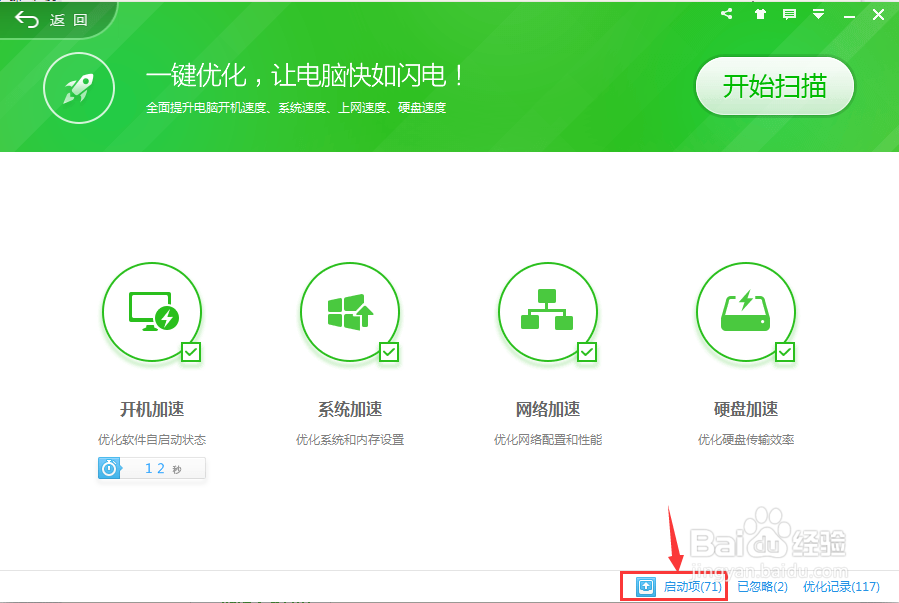The image size is (899, 603).
Task: Click the 系统加速 title text
Action: (x=350, y=409)
